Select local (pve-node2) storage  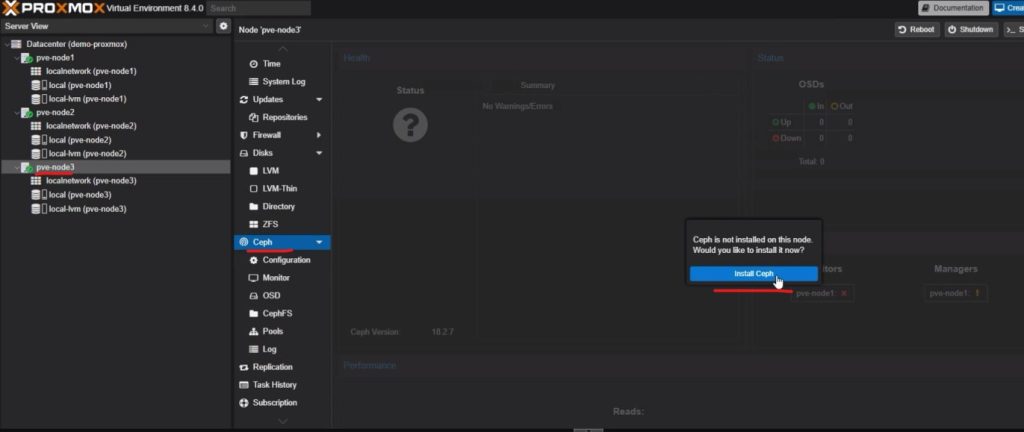click(x=80, y=140)
